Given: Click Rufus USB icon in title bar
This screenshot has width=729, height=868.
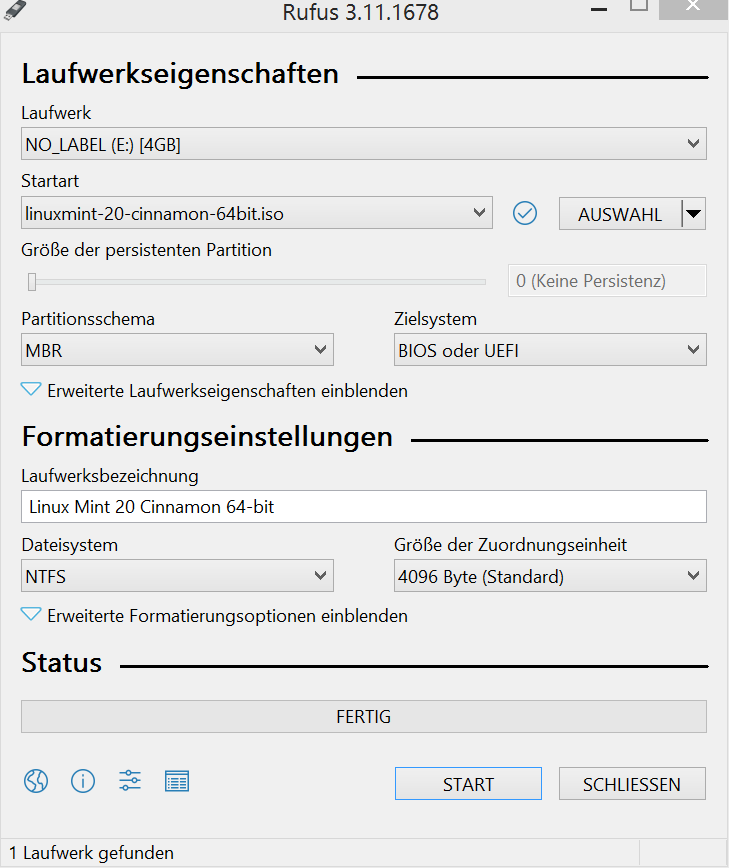Looking at the screenshot, I should point(15,9).
